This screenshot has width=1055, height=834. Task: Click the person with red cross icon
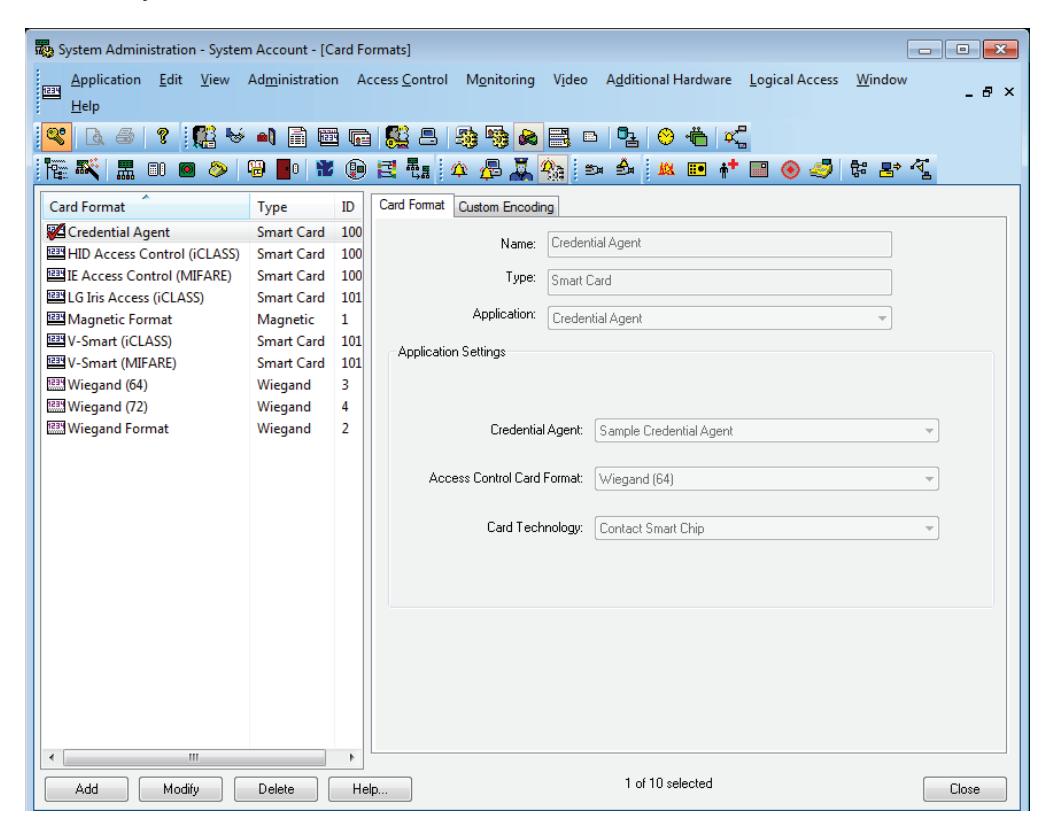[728, 169]
